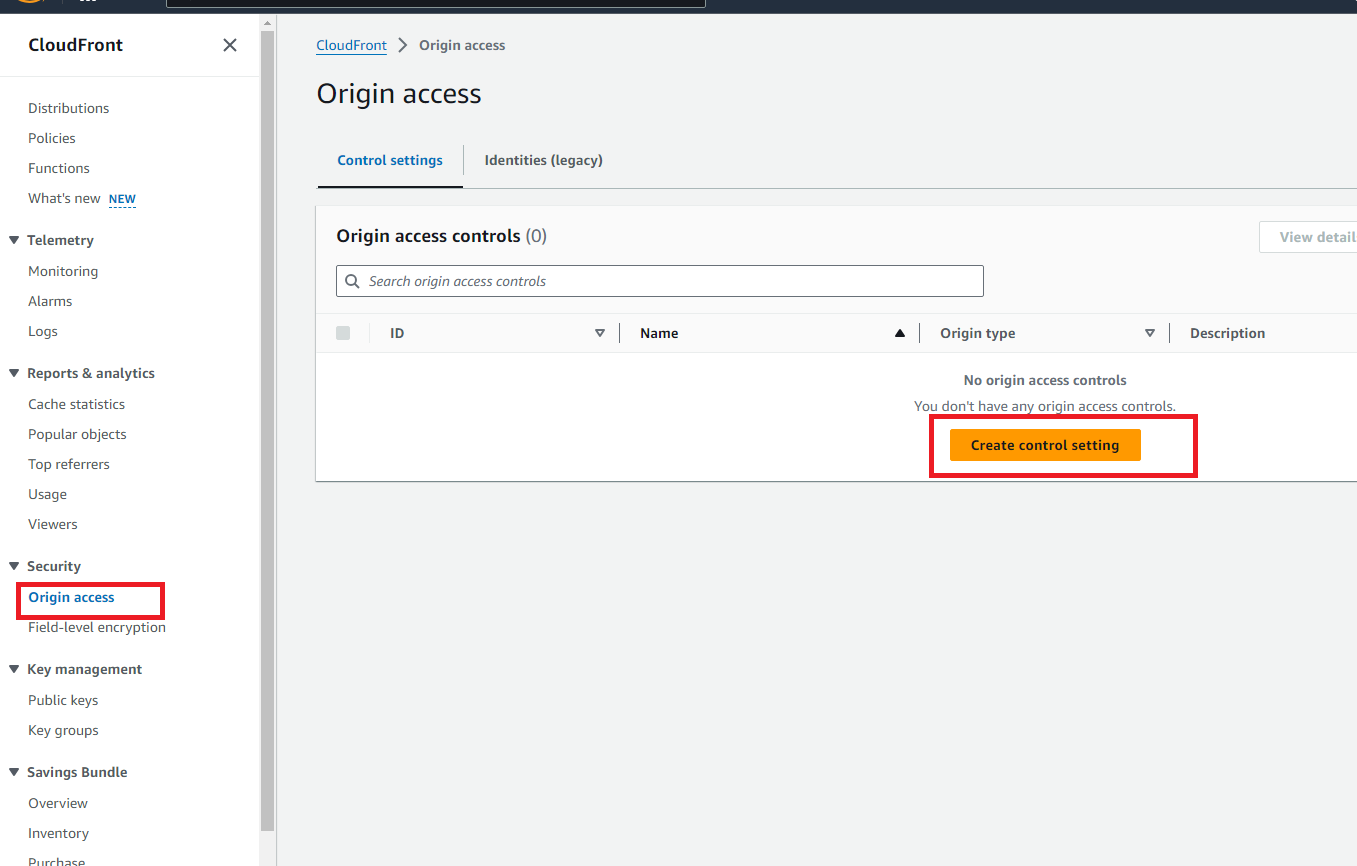The height and width of the screenshot is (866, 1357).
Task: Open Distributions in the sidebar
Action: point(69,108)
